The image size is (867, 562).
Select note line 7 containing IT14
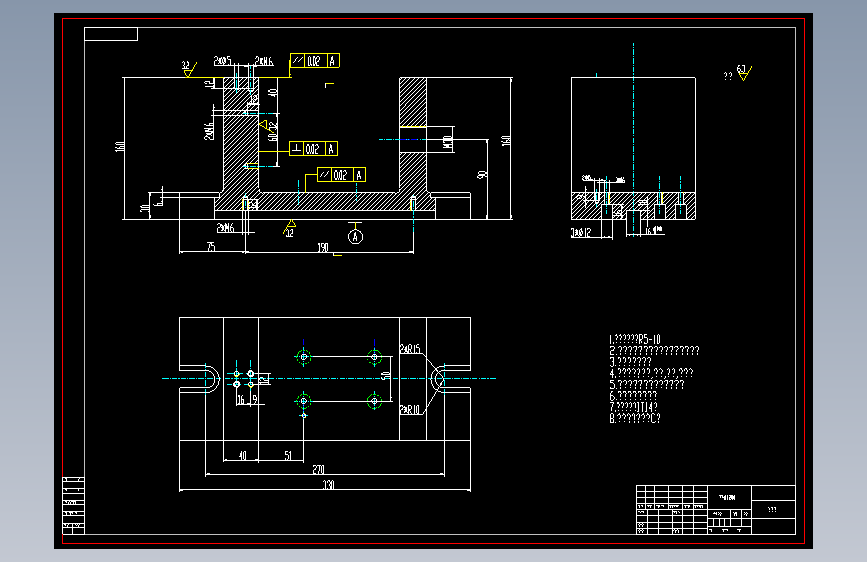point(633,407)
